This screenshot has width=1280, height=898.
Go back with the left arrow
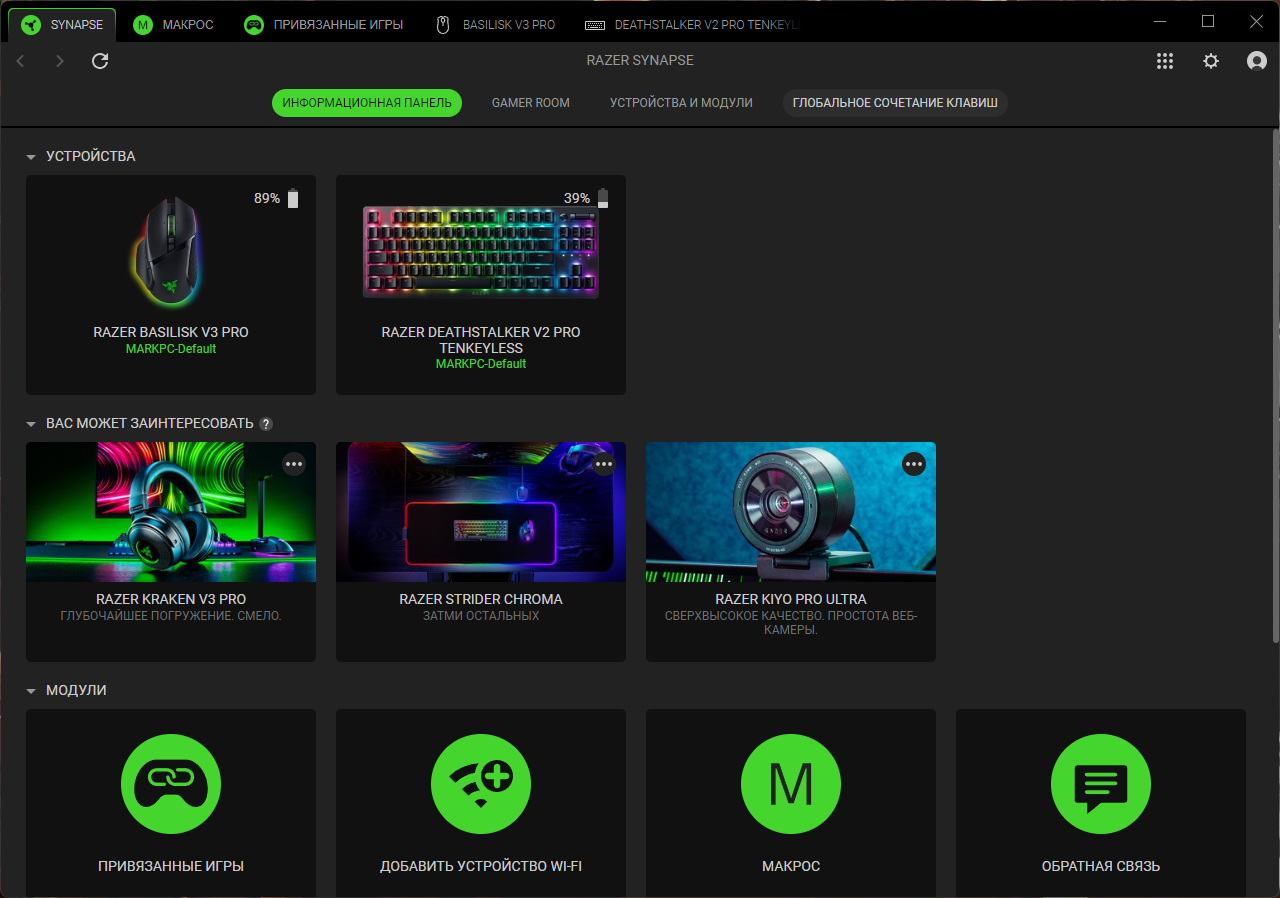[21, 61]
